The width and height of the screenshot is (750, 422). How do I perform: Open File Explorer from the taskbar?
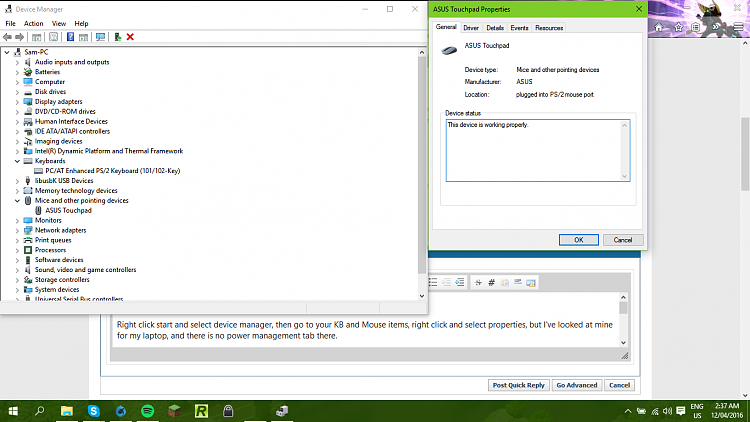(66, 411)
